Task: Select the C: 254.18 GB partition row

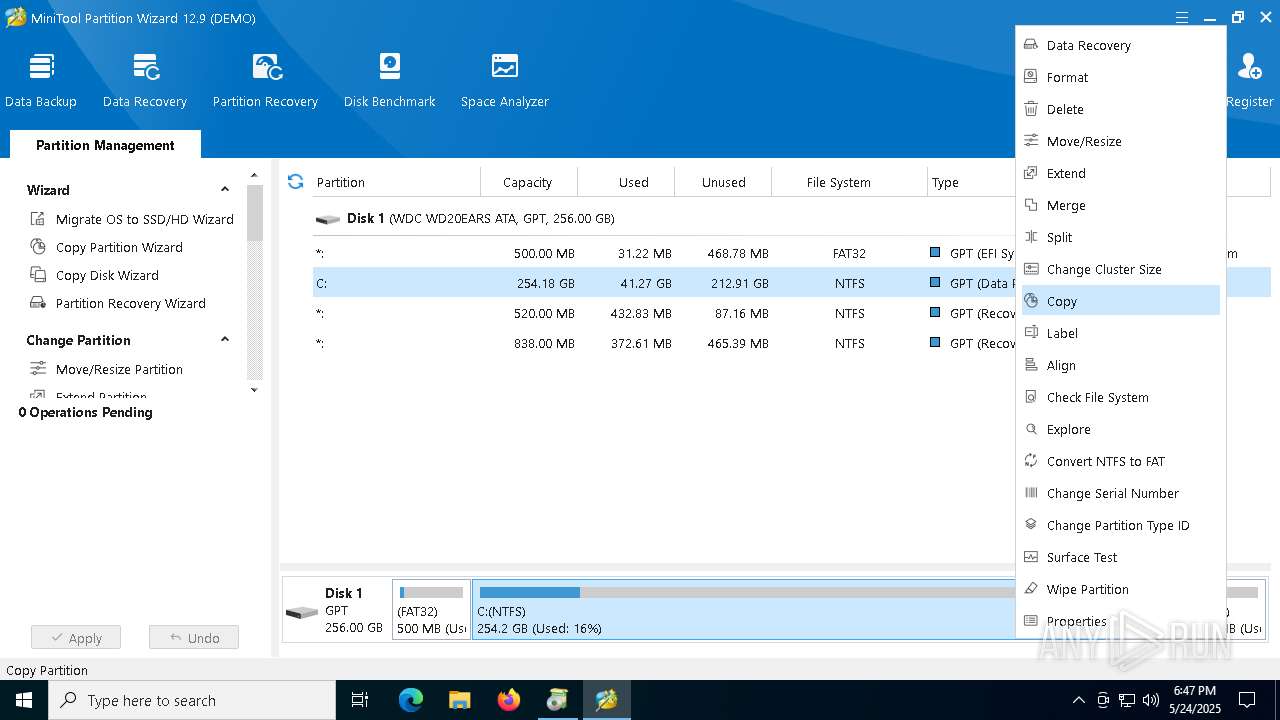Action: point(664,283)
